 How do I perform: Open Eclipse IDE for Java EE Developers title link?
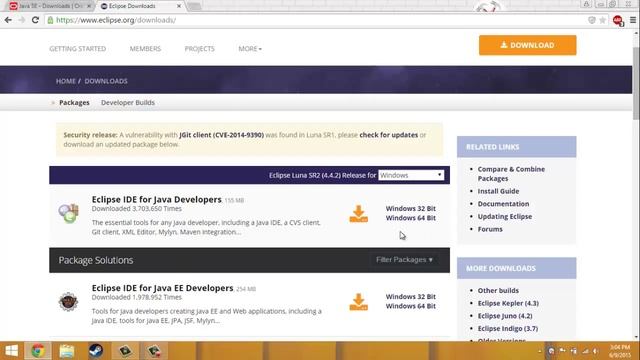(162, 288)
